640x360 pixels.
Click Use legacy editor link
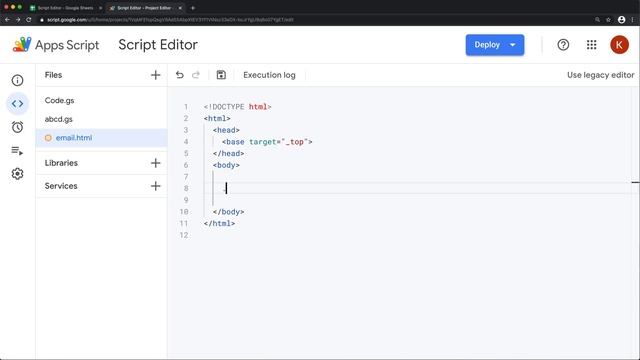(600, 75)
